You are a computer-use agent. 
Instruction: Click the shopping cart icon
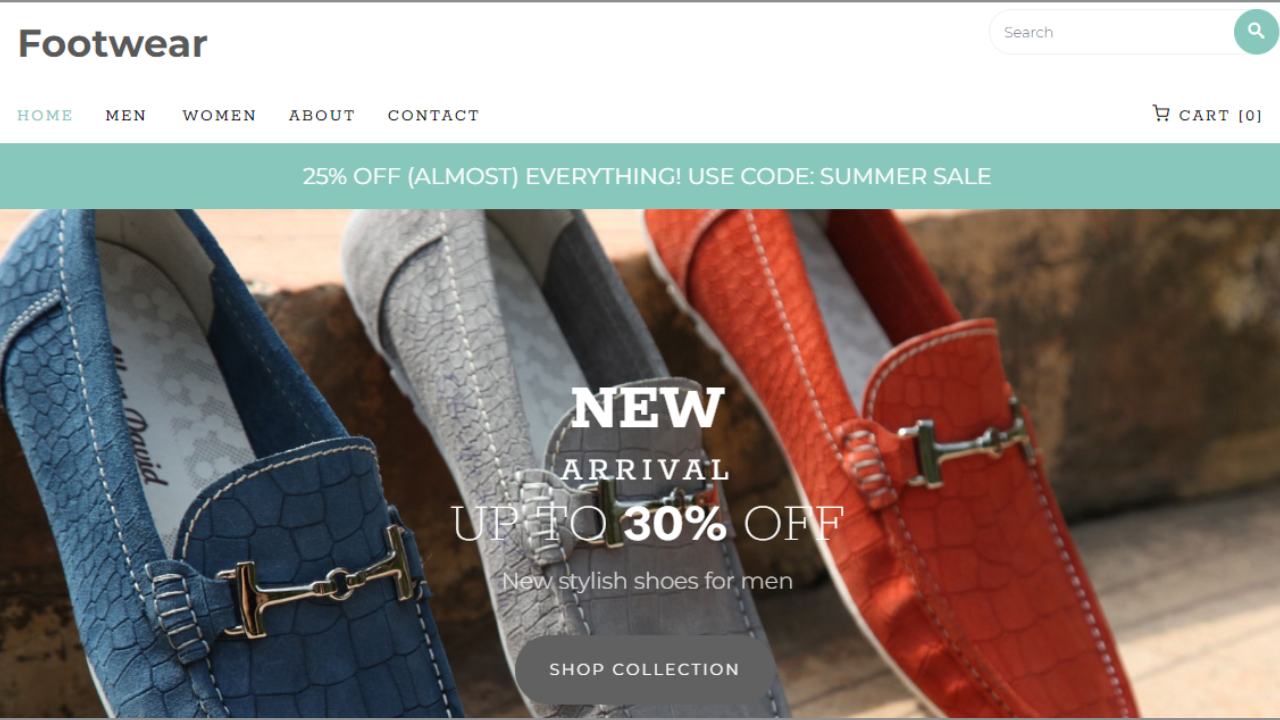1161,114
